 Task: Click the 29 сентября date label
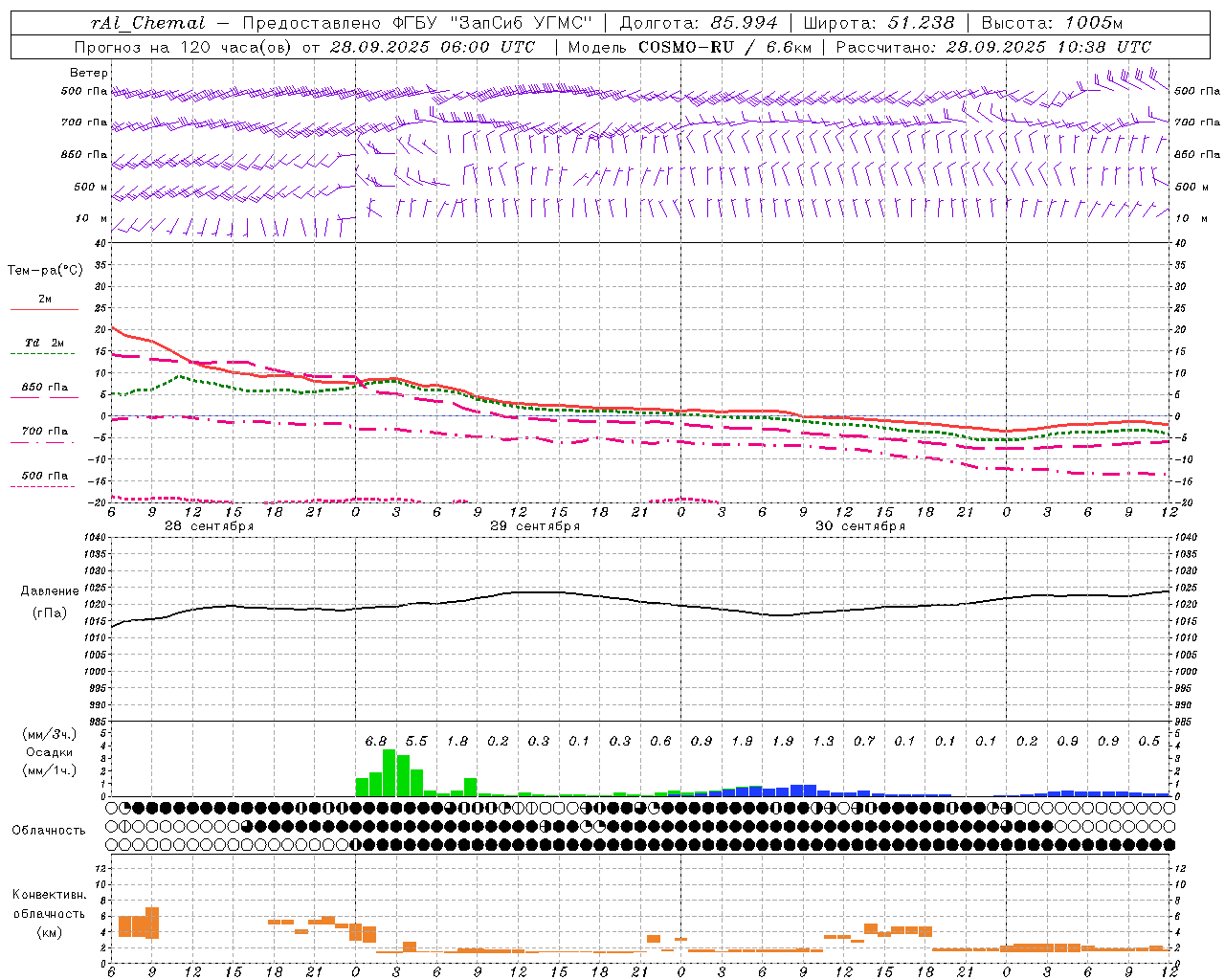pos(535,526)
